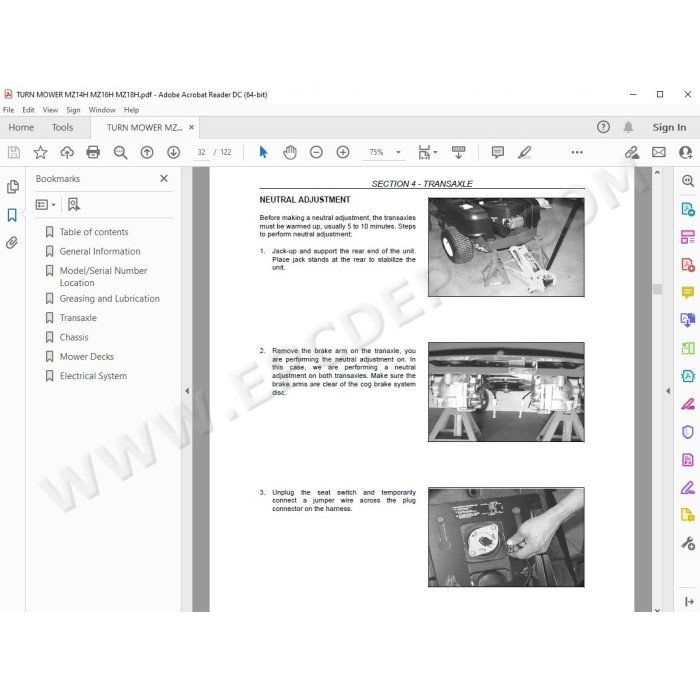Open More Tools wrench icon
This screenshot has height=700, width=700.
click(x=688, y=543)
